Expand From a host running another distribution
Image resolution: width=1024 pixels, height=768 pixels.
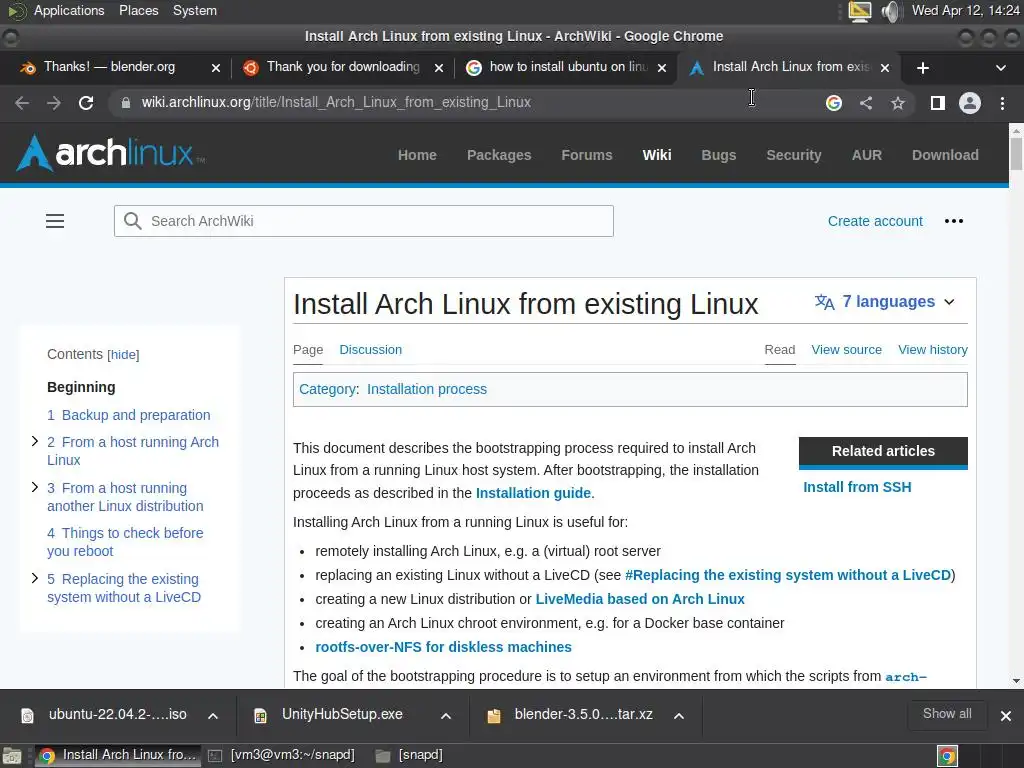[x=35, y=488]
